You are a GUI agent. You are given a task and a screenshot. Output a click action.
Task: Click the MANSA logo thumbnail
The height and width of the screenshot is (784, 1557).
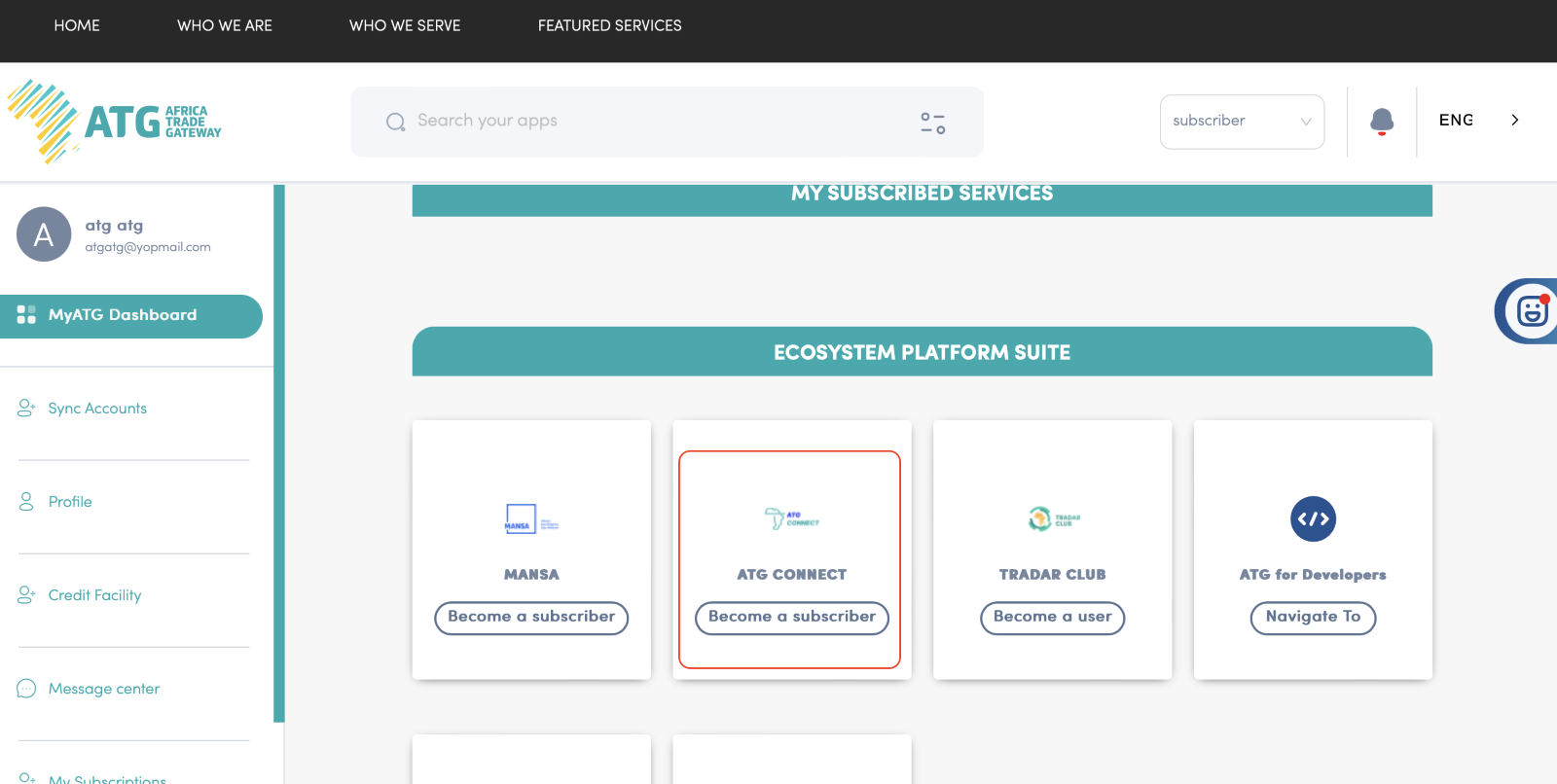[x=531, y=519]
